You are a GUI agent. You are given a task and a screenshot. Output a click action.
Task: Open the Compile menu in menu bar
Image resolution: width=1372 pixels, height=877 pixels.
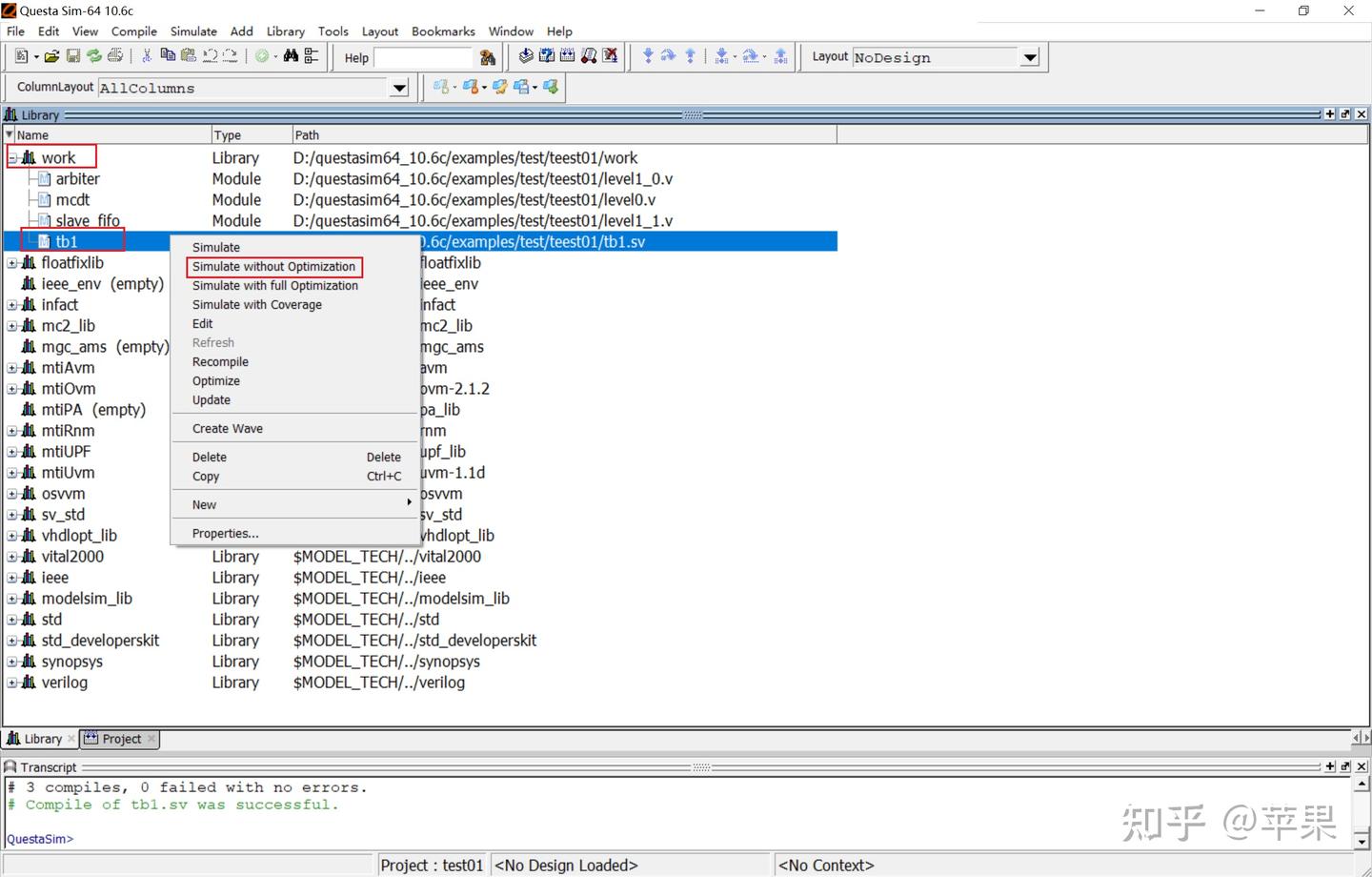pyautogui.click(x=133, y=31)
